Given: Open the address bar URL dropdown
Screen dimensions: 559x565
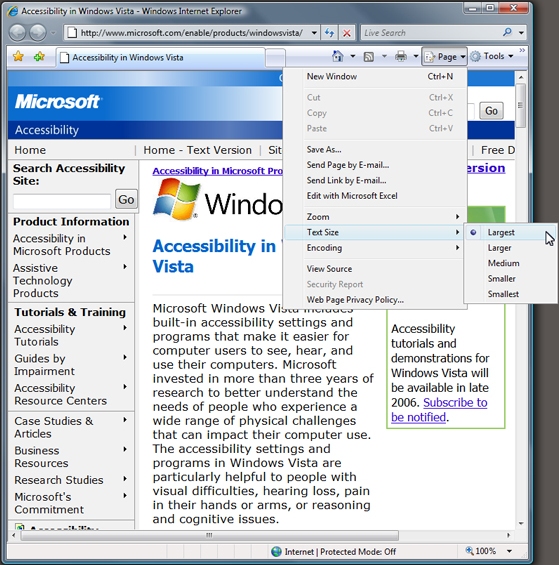Looking at the screenshot, I should (314, 33).
